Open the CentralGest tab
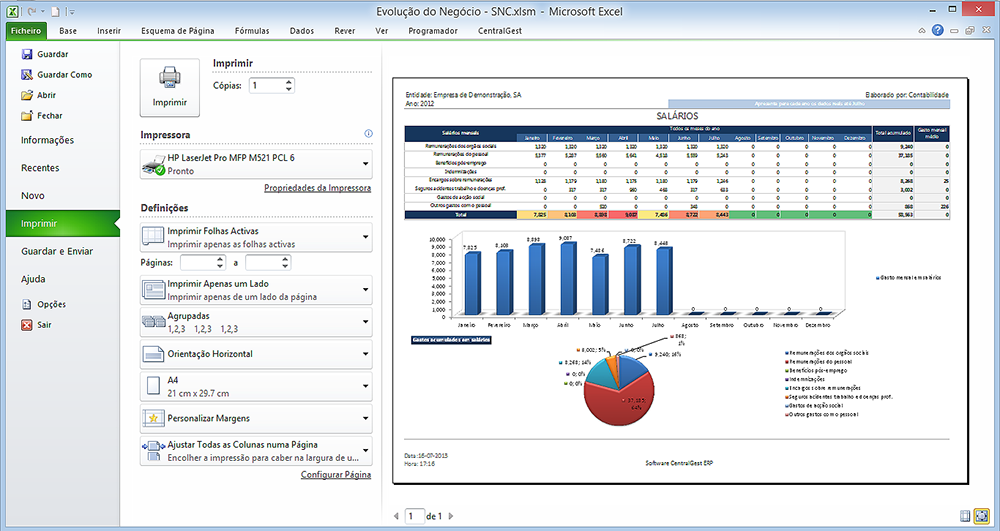 pos(500,31)
